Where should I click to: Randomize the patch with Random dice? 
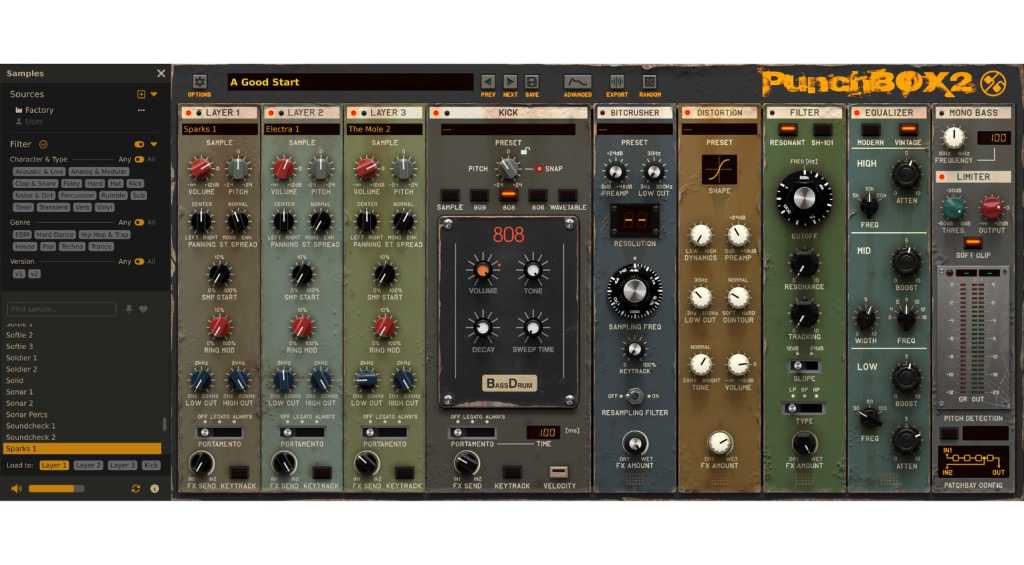point(649,82)
